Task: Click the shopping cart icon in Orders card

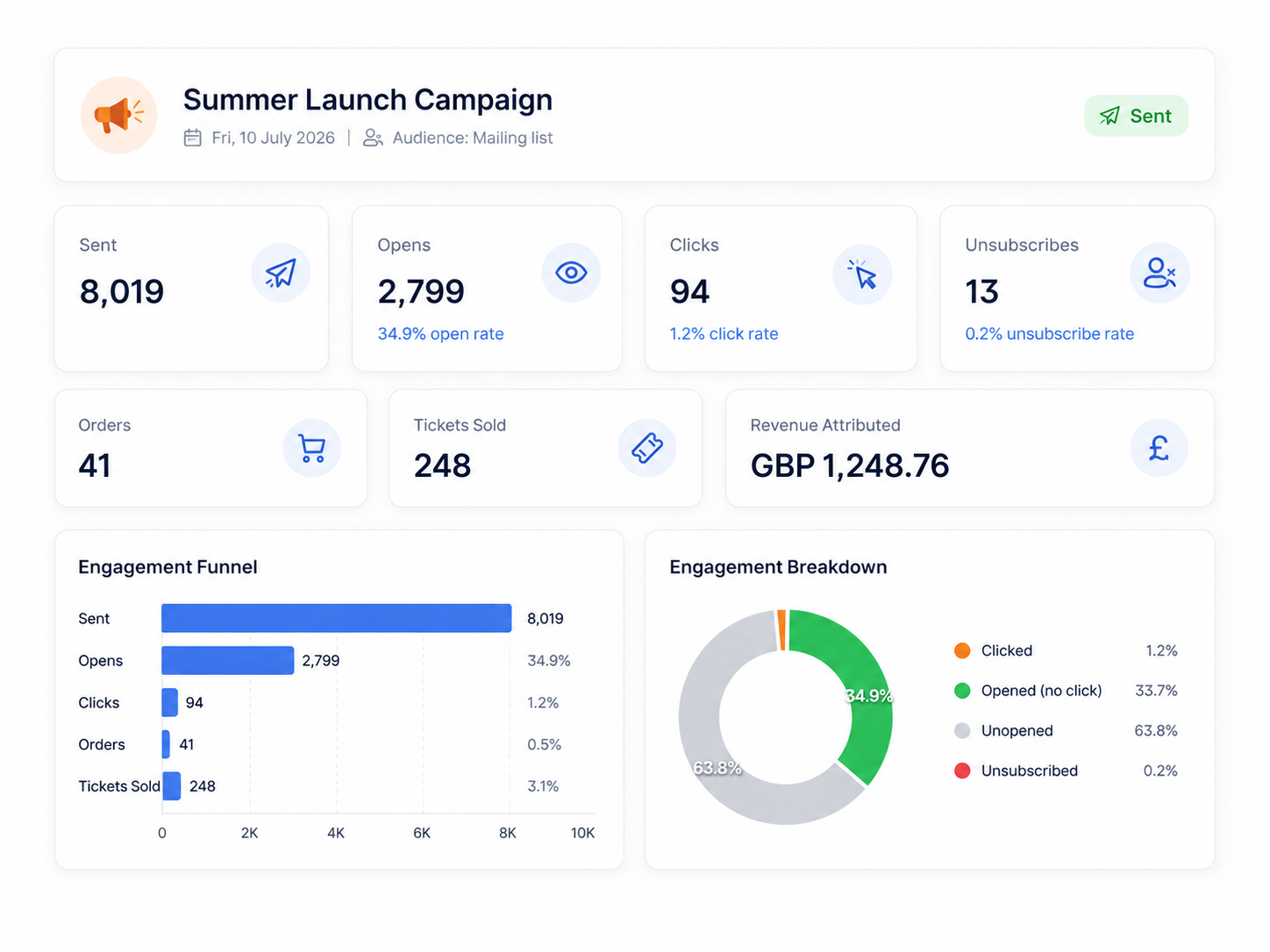Action: 312,448
